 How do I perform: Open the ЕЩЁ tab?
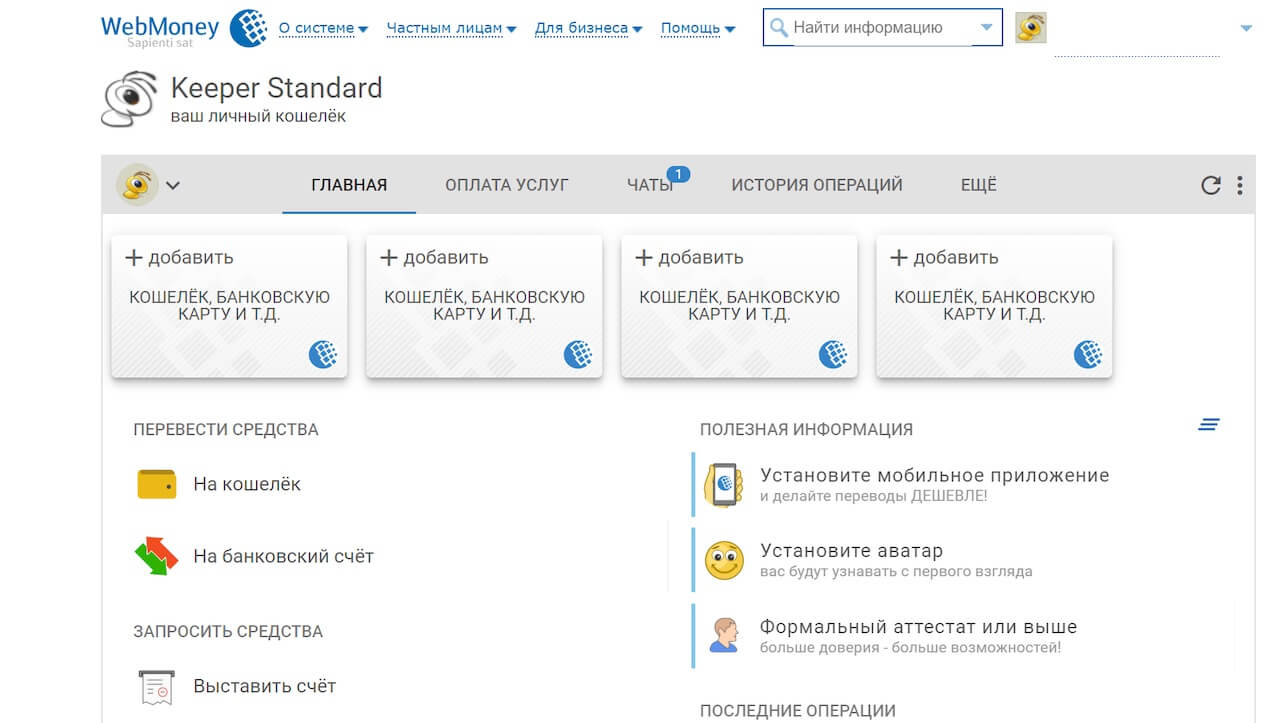pos(979,185)
